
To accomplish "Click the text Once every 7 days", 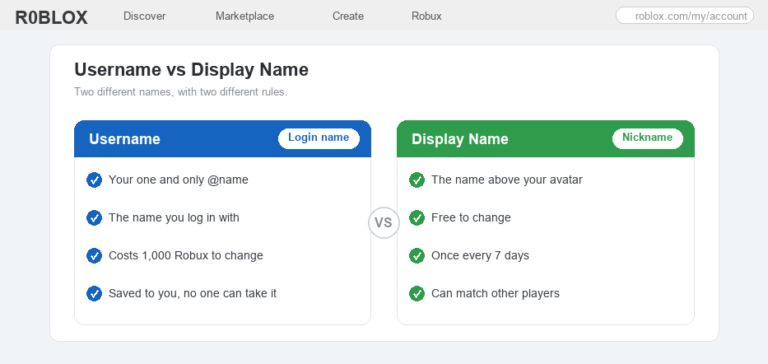I will click(x=480, y=255).
